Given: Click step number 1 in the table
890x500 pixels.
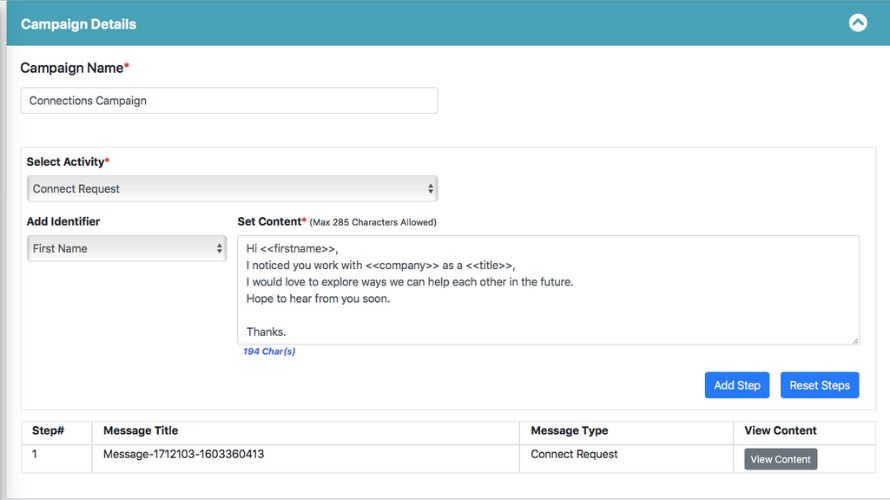Looking at the screenshot, I should coord(35,454).
